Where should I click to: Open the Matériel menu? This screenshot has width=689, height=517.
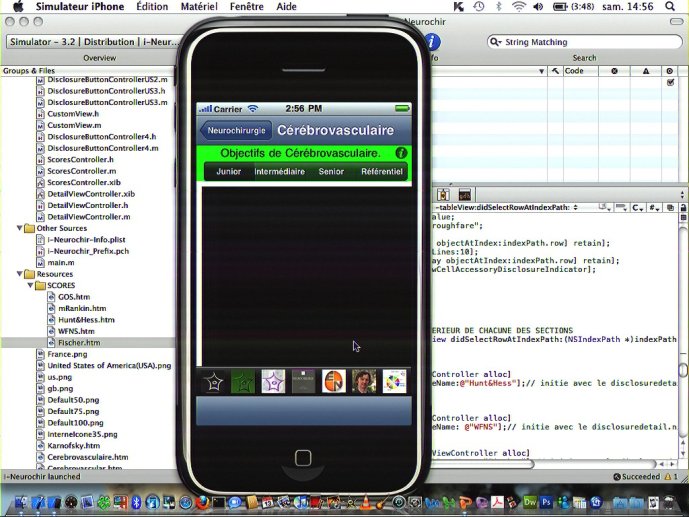pyautogui.click(x=199, y=7)
